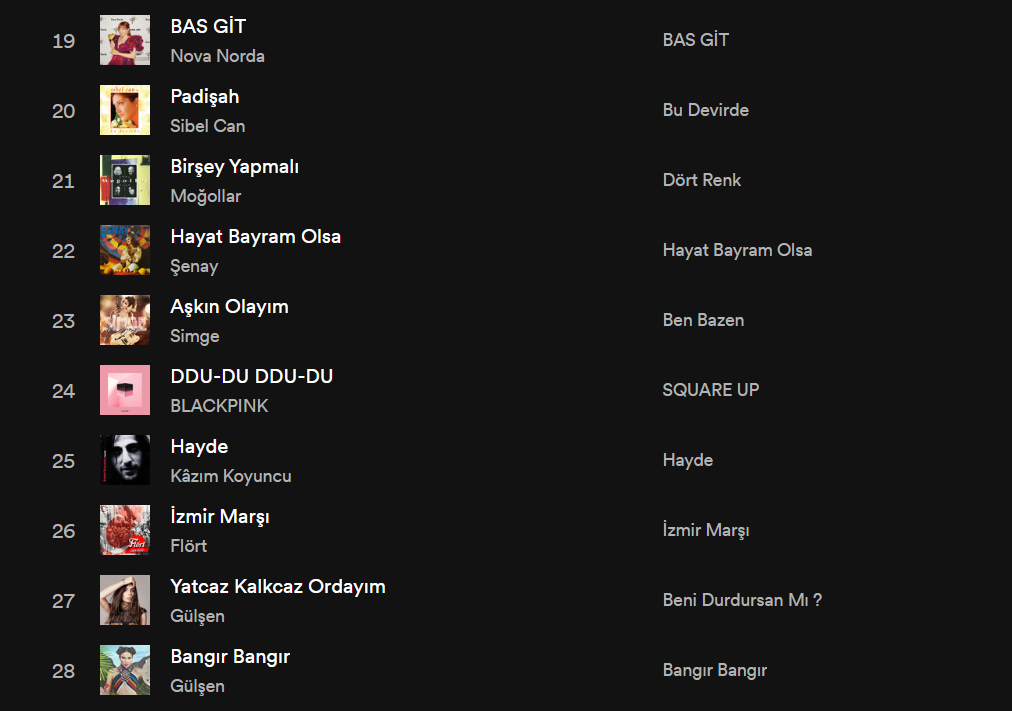Screen dimensions: 1012x711
Task: Click the Bangır Bangır album cover thumbnail
Action: pos(125,670)
